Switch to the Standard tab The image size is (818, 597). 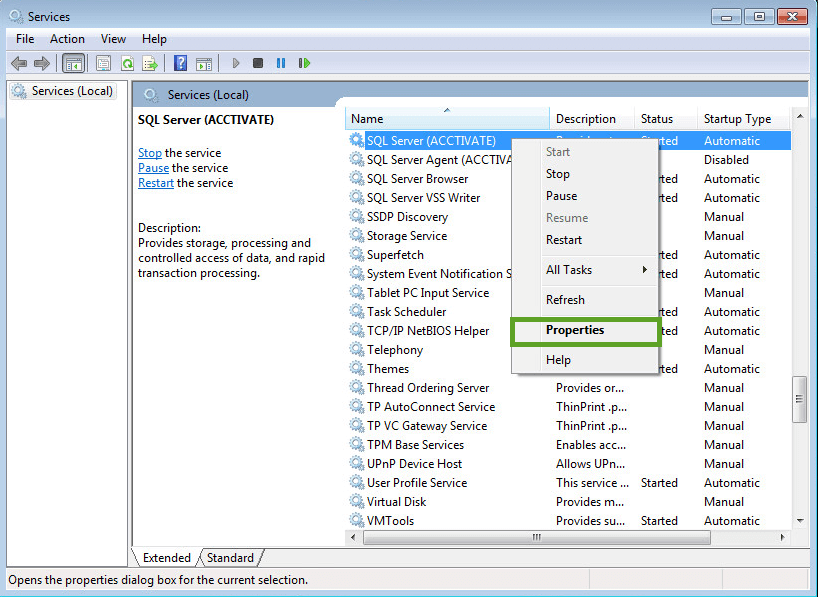point(230,557)
